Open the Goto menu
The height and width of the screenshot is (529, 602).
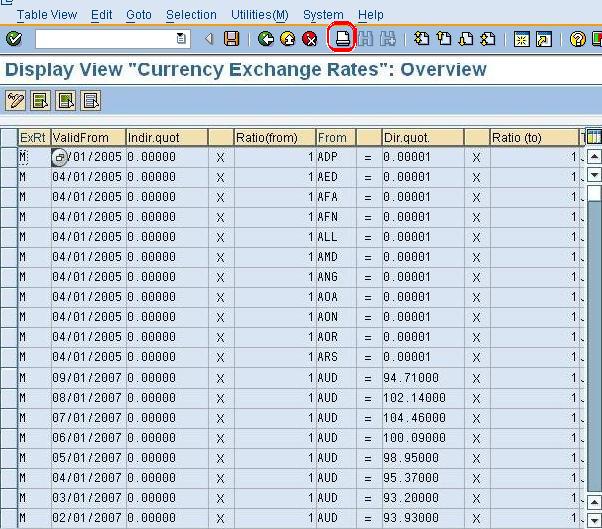[139, 15]
